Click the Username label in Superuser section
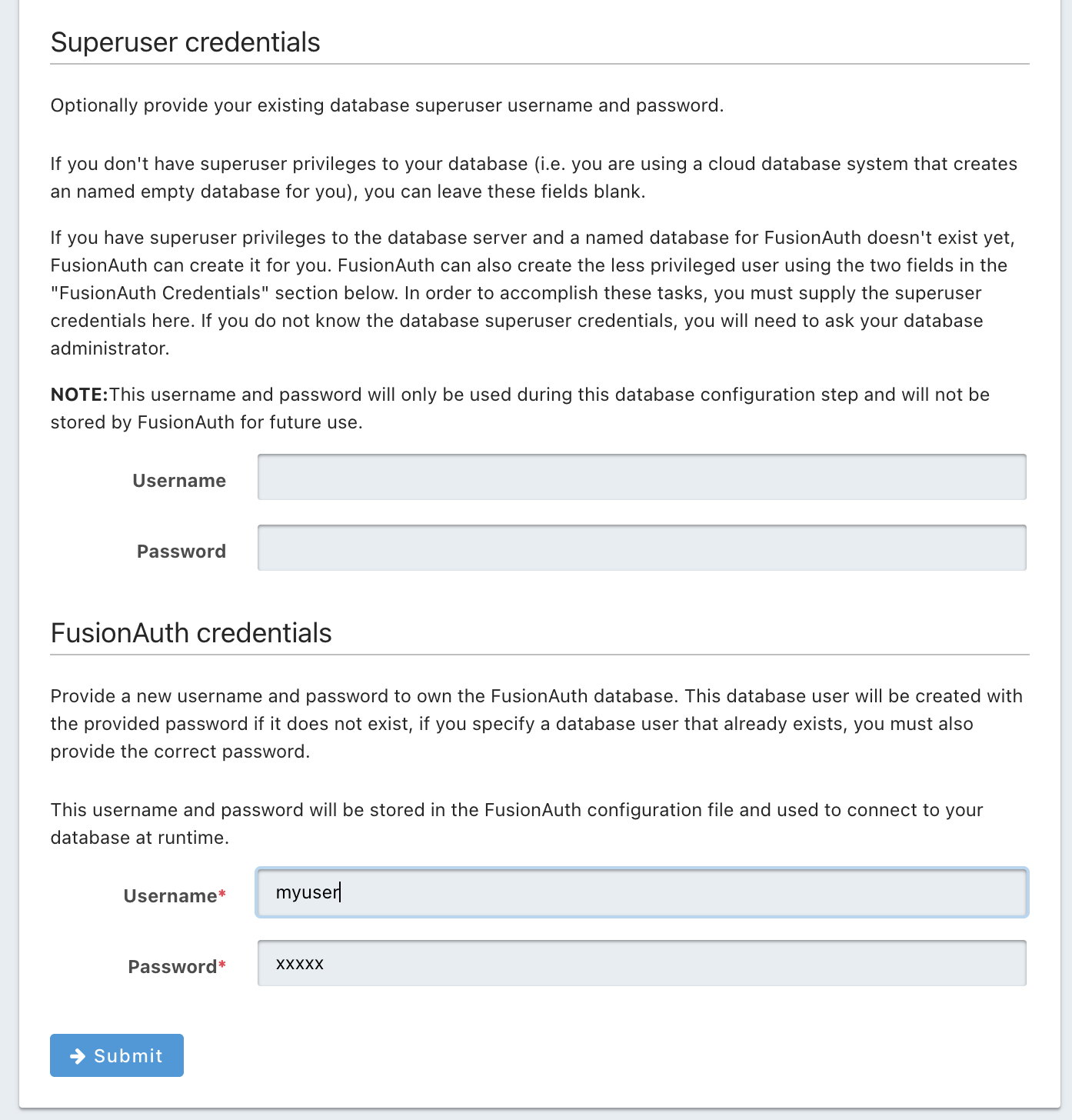This screenshot has height=1120, width=1072. click(178, 480)
